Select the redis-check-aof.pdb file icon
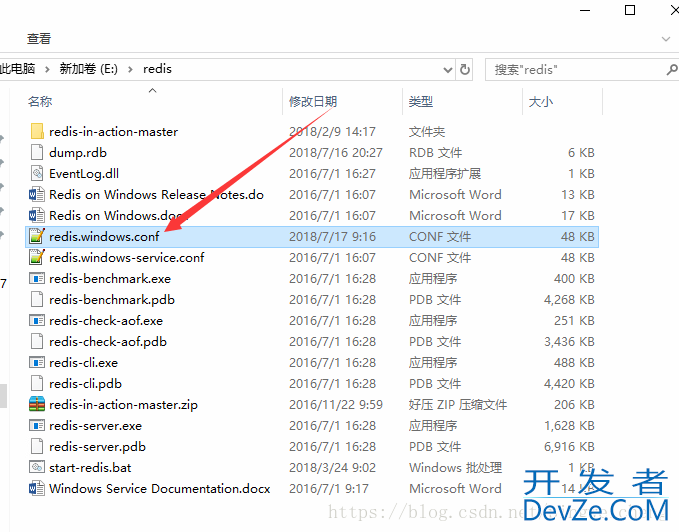 pos(37,341)
